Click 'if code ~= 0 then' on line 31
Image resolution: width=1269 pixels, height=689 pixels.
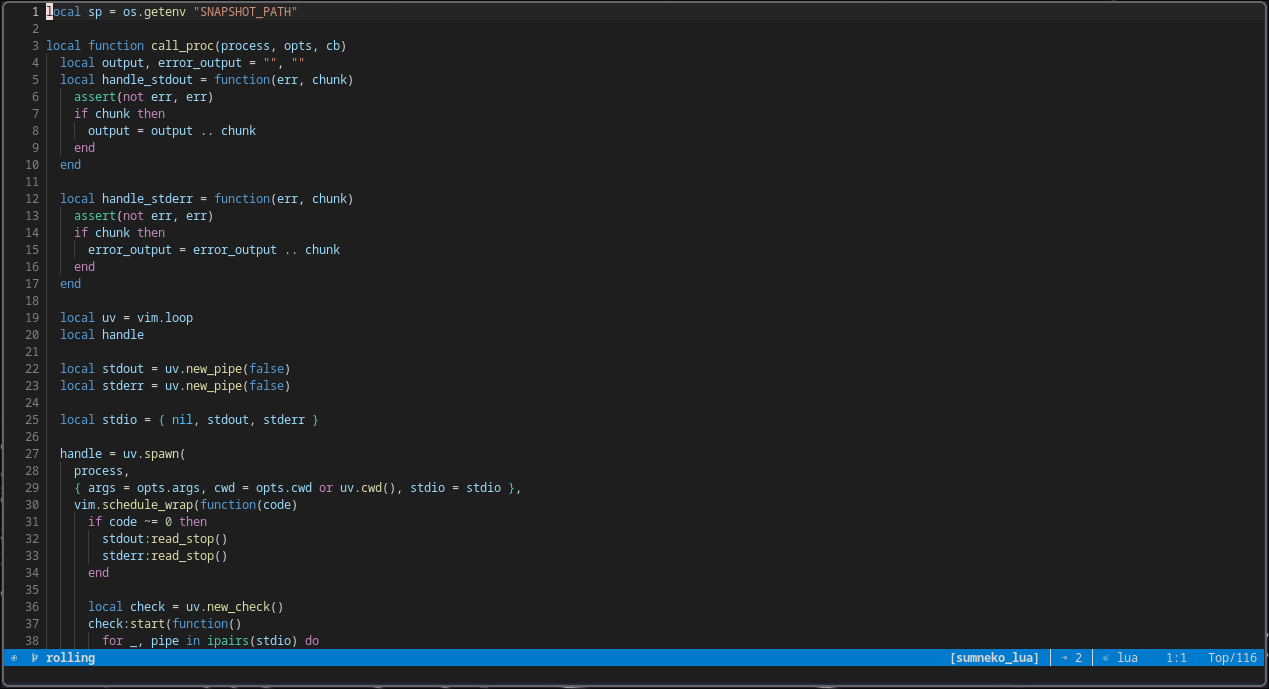coord(147,522)
